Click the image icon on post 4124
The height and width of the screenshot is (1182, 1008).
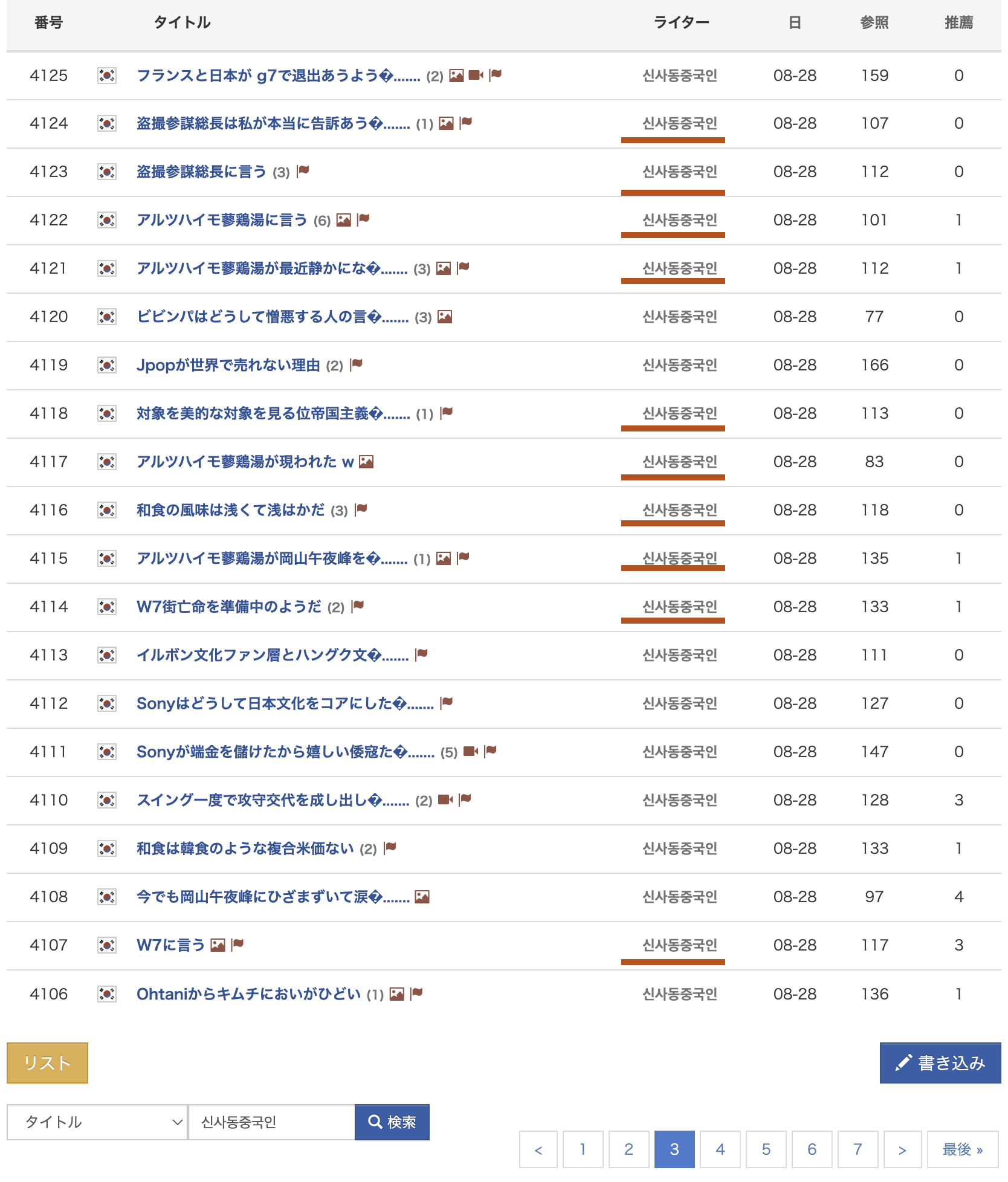pyautogui.click(x=446, y=123)
